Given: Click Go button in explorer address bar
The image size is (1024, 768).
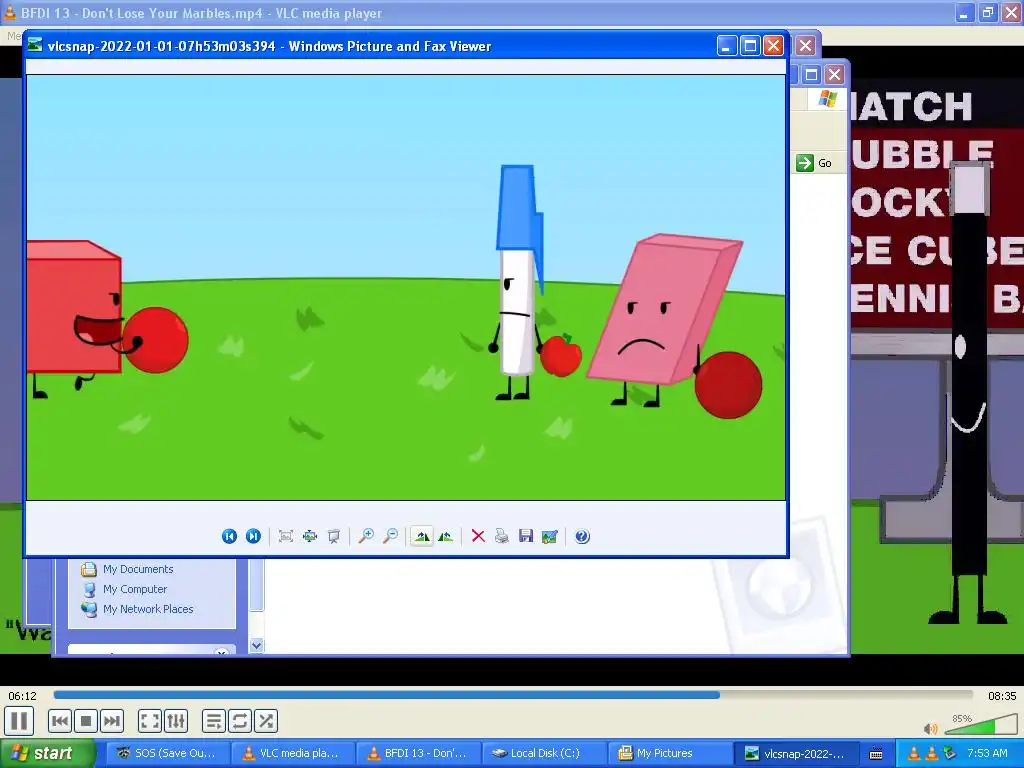Looking at the screenshot, I should point(814,163).
